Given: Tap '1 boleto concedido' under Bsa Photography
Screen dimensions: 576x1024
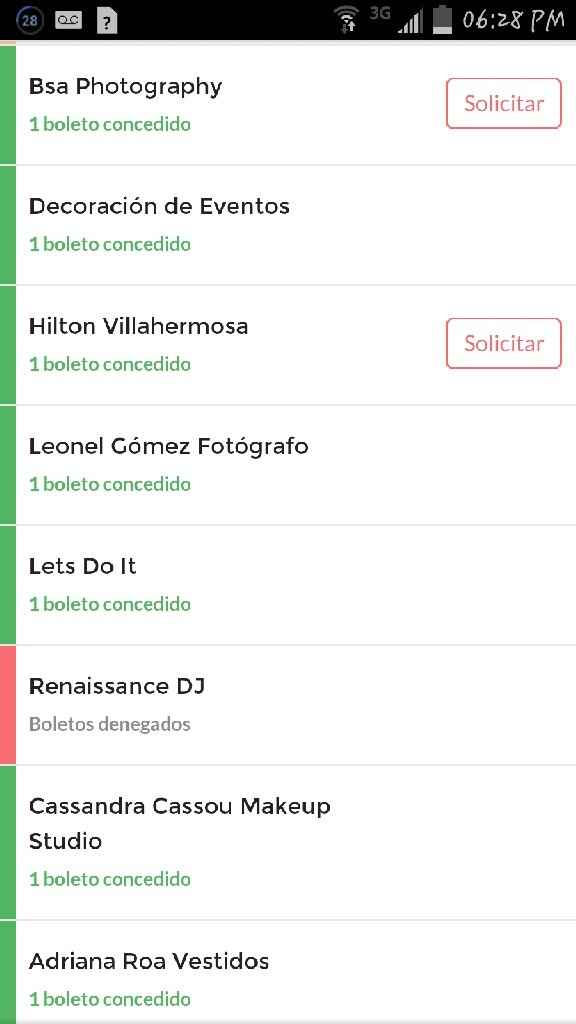Looking at the screenshot, I should click(110, 124).
